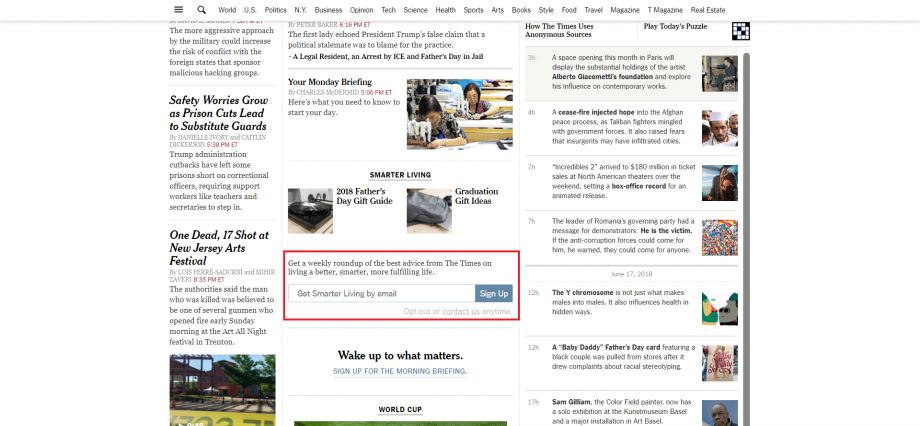
Task: Click the Incredibles 2 story thumbnail
Action: (720, 182)
